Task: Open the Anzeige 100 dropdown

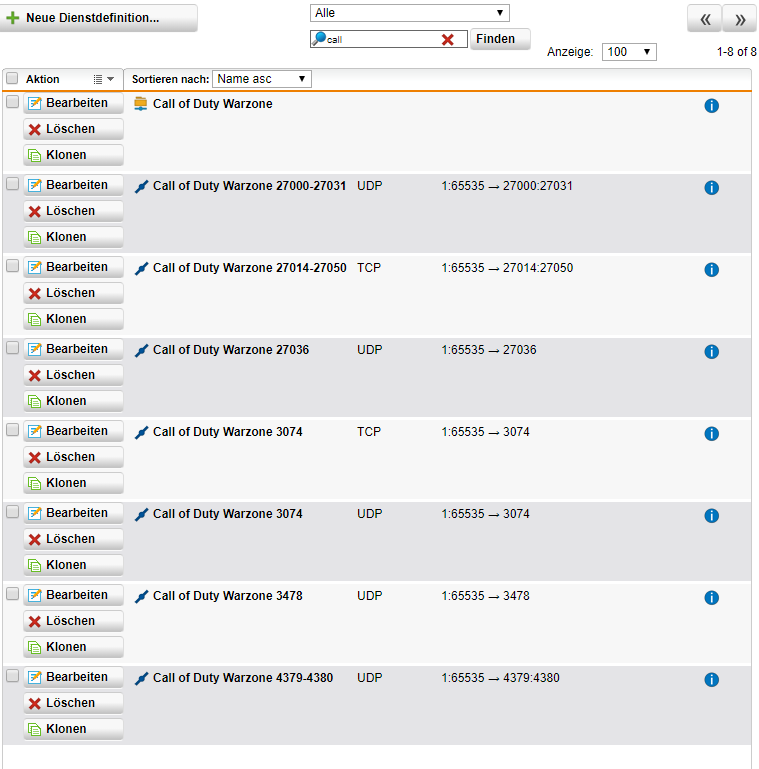Action: pos(629,51)
